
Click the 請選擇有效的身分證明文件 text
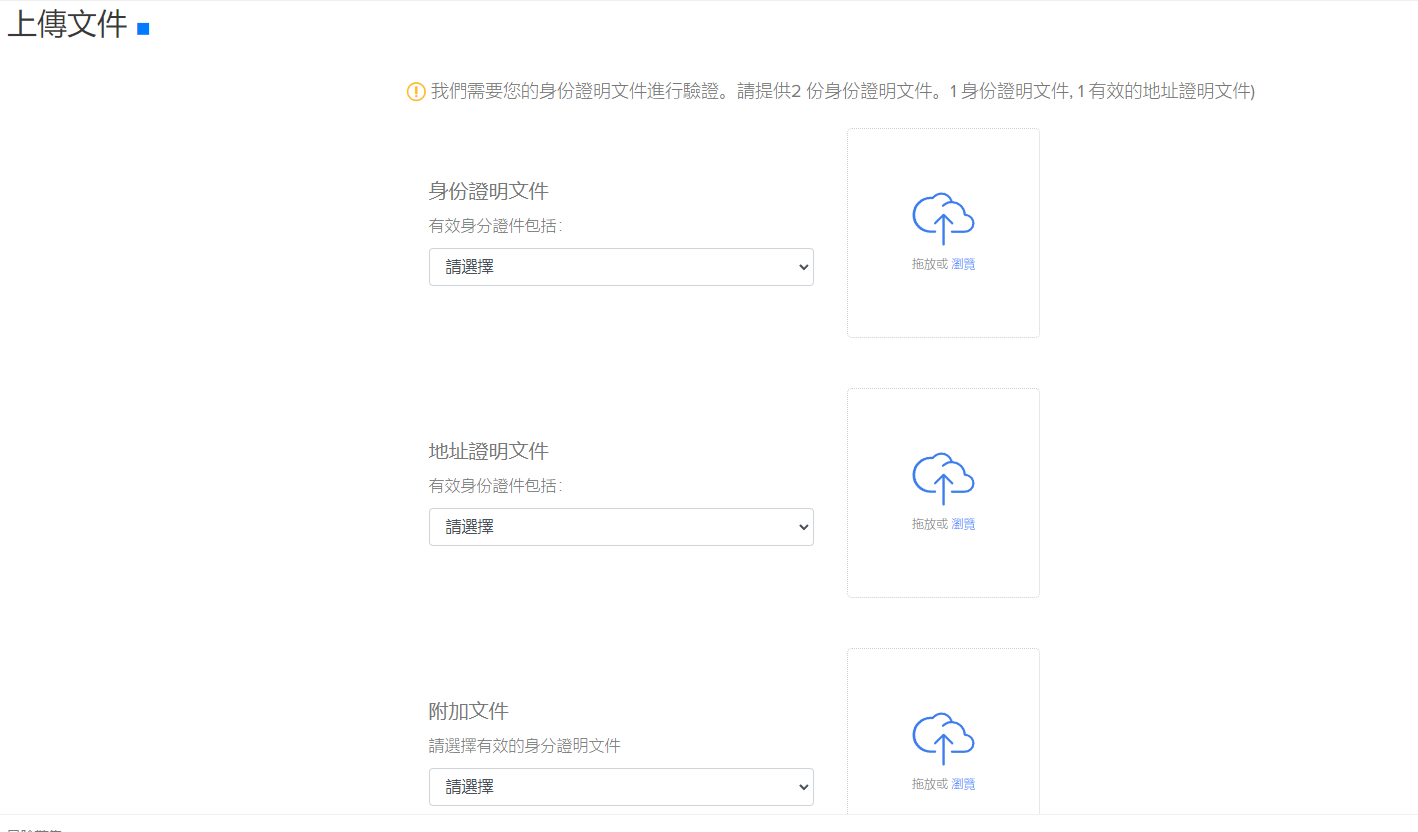(x=525, y=746)
